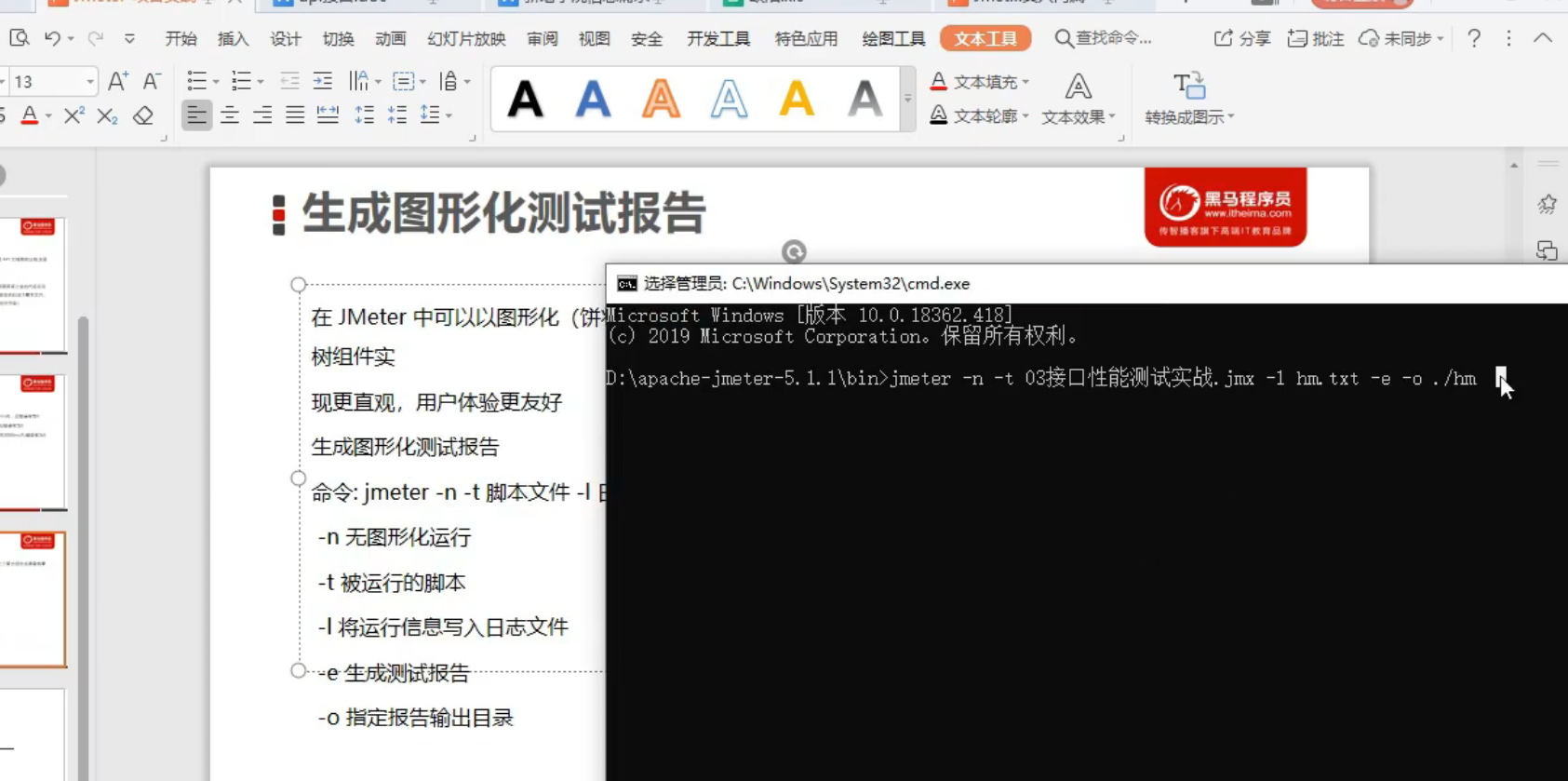Viewport: 1568px width, 781px height.
Task: Open the 绘图工具 (Drawing Tools) tab
Action: tap(893, 38)
